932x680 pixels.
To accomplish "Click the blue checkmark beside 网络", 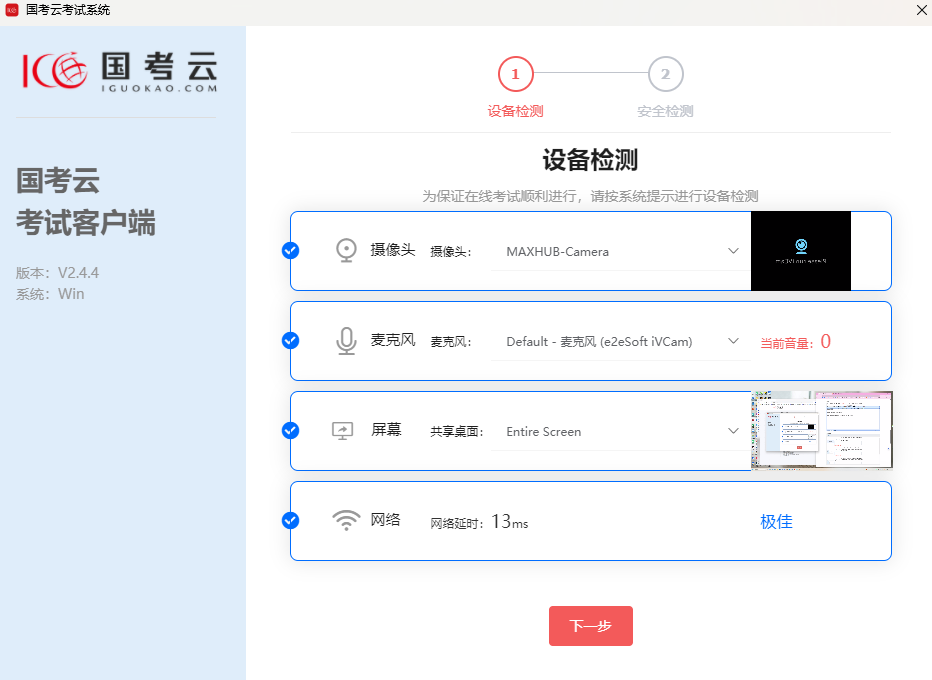I will 291,520.
